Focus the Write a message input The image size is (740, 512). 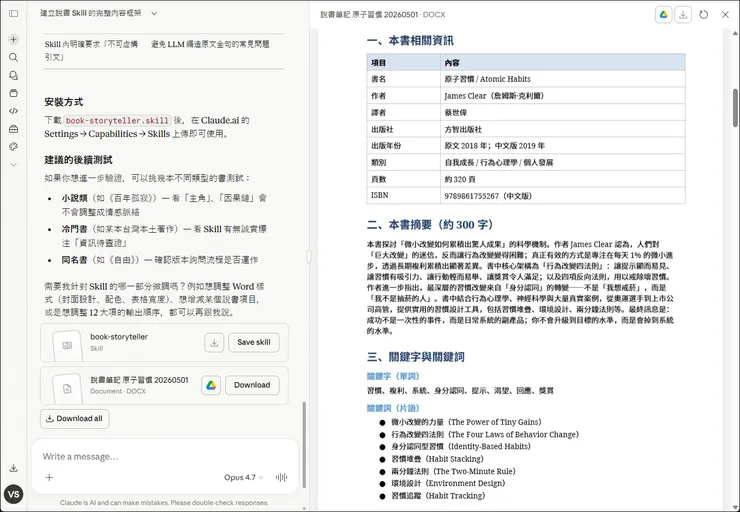click(x=165, y=456)
